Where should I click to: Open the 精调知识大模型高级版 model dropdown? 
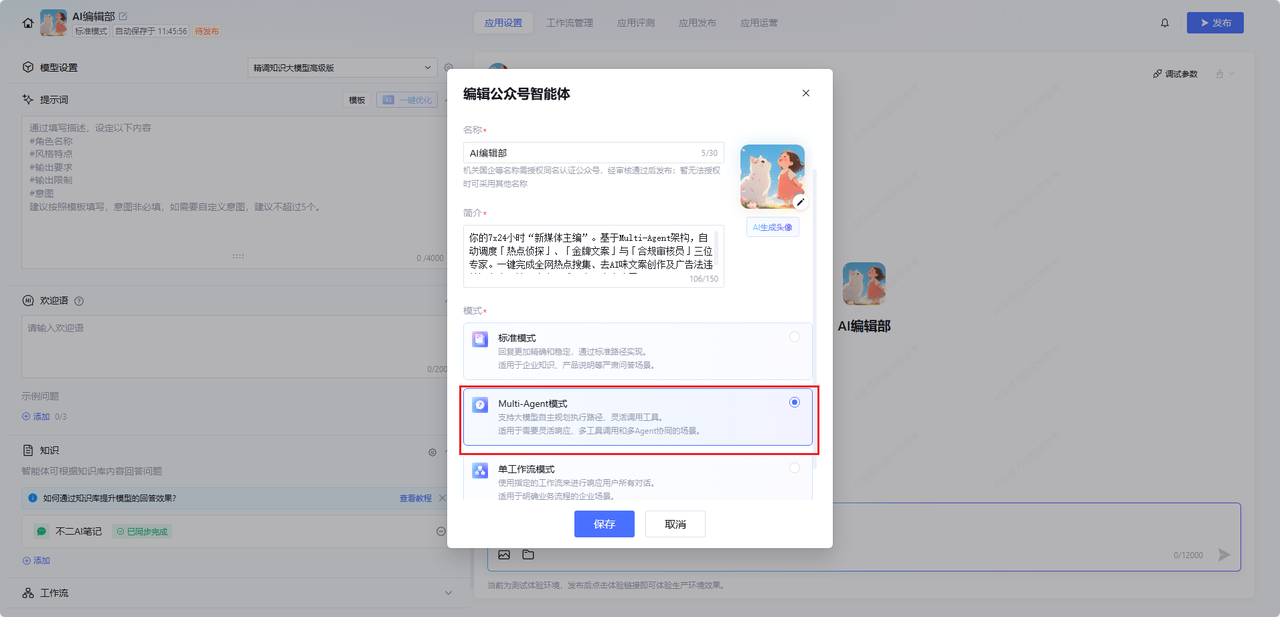[x=342, y=67]
